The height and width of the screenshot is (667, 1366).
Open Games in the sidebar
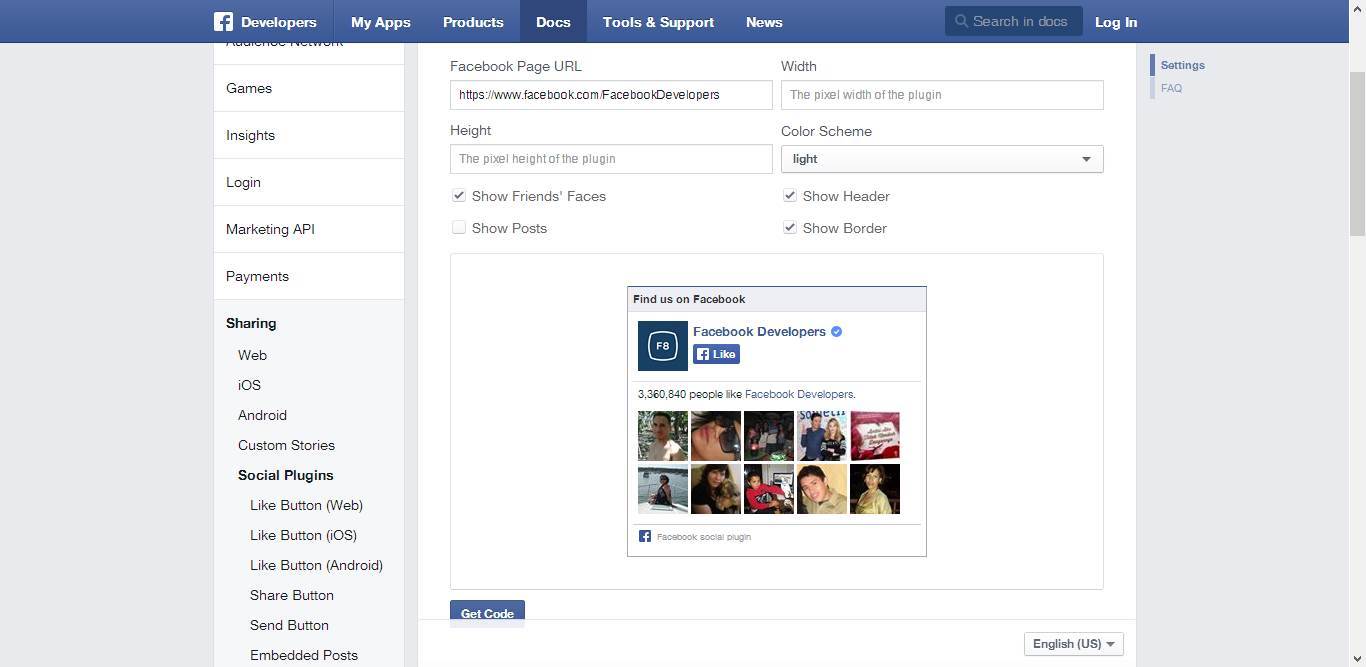point(309,88)
